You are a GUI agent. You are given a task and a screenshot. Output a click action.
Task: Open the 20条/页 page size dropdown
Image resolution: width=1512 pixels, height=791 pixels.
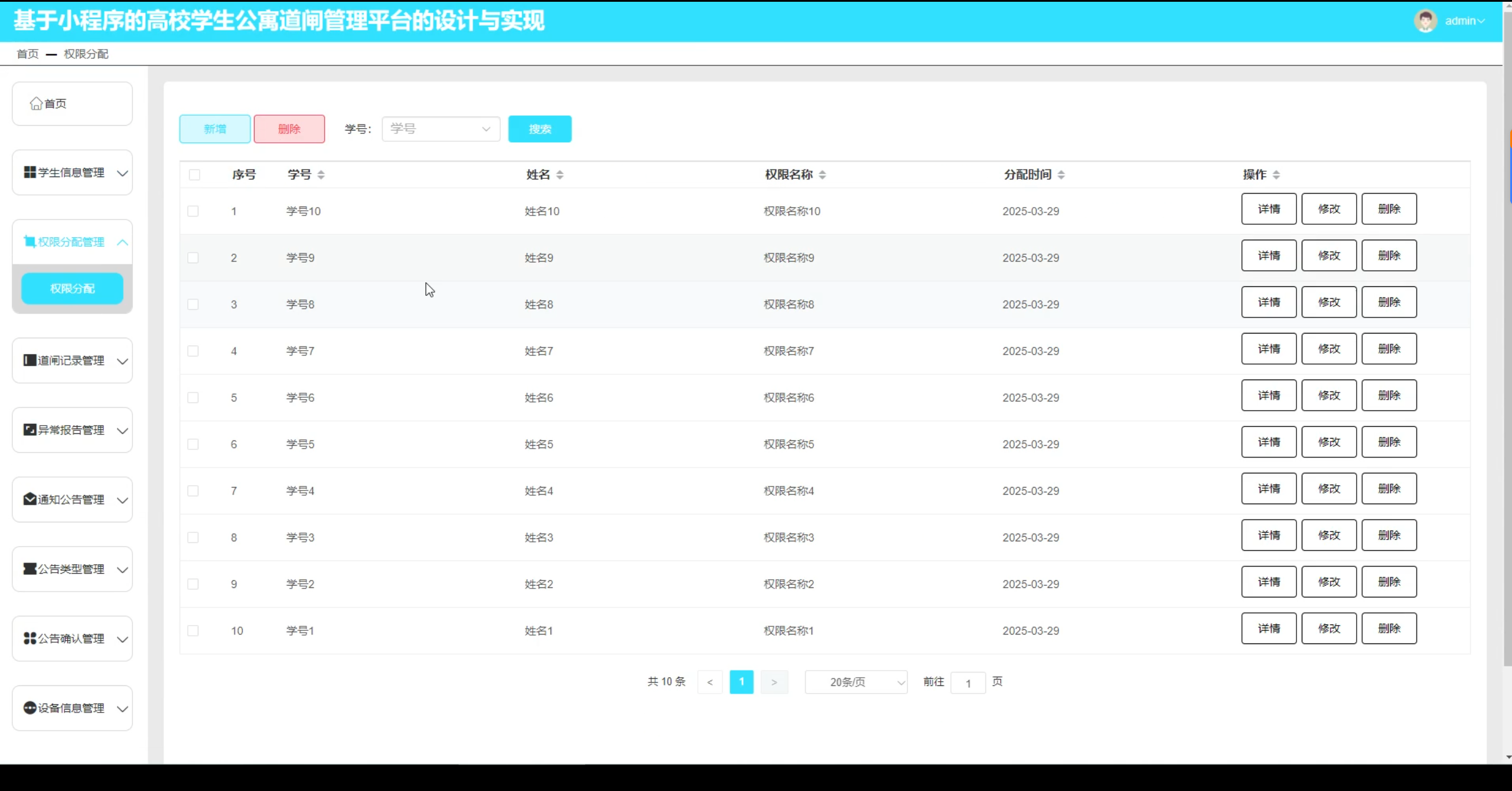(856, 682)
